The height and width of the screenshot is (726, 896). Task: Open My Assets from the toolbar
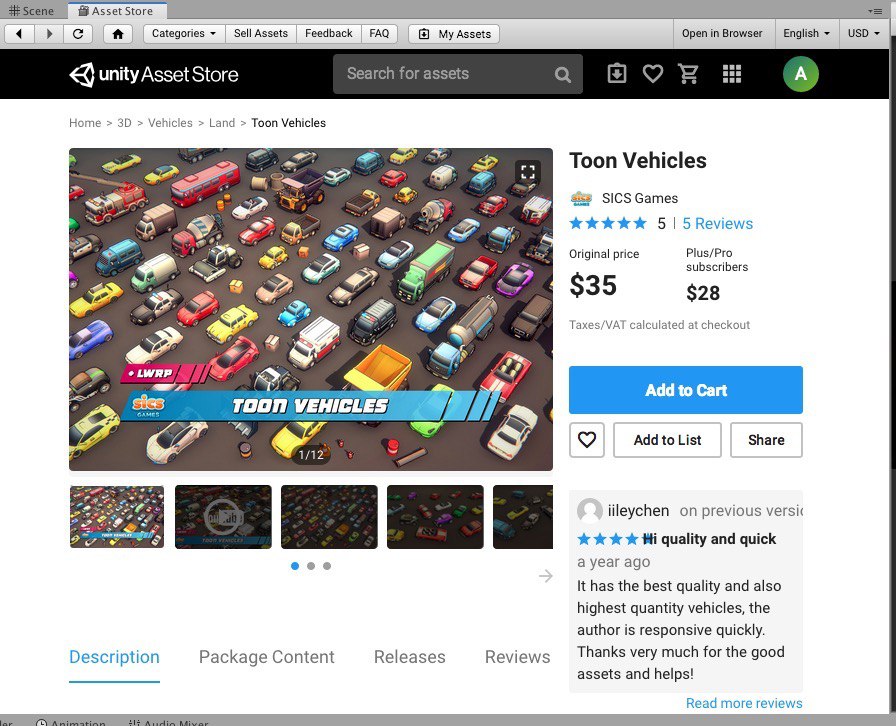pos(454,34)
